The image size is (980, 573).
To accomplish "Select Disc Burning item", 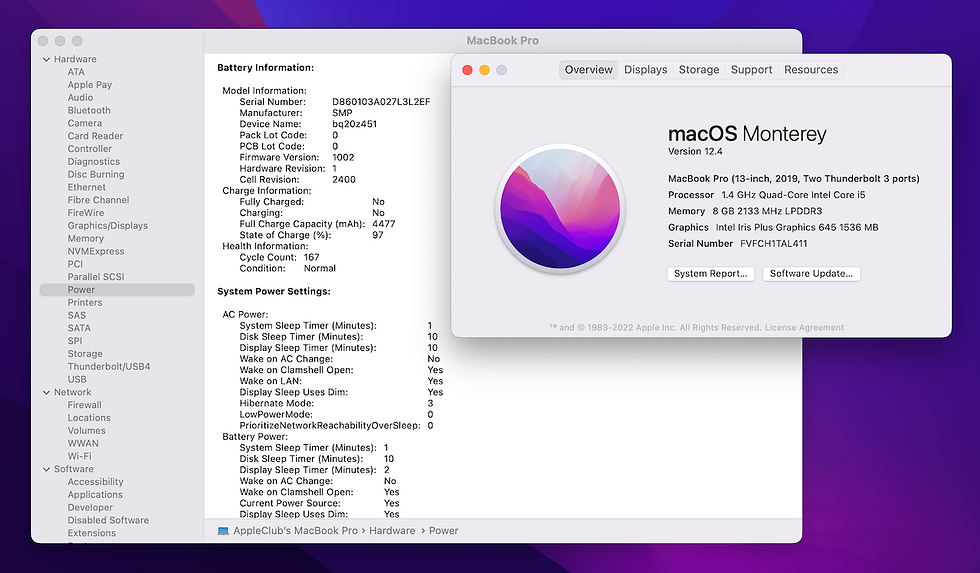I will click(x=96, y=174).
